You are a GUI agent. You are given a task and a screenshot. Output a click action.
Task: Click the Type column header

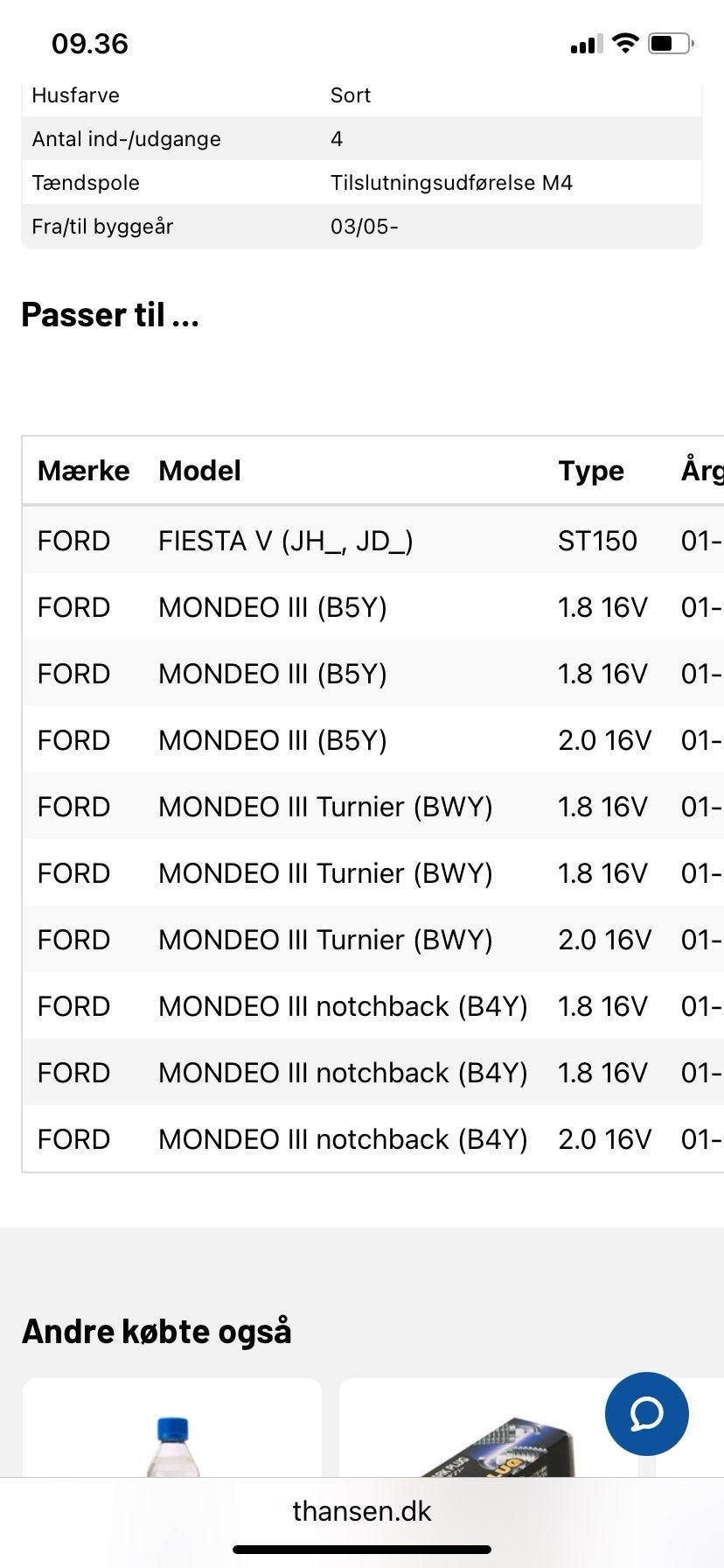pos(591,471)
